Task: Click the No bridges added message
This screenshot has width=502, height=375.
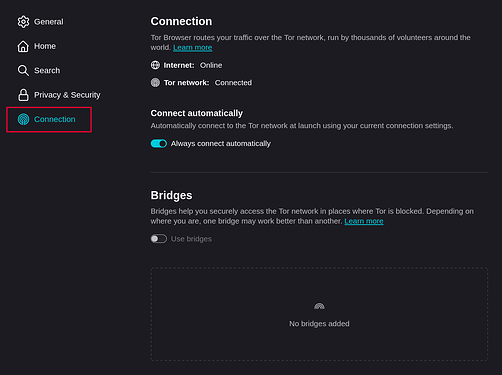Action: (319, 324)
